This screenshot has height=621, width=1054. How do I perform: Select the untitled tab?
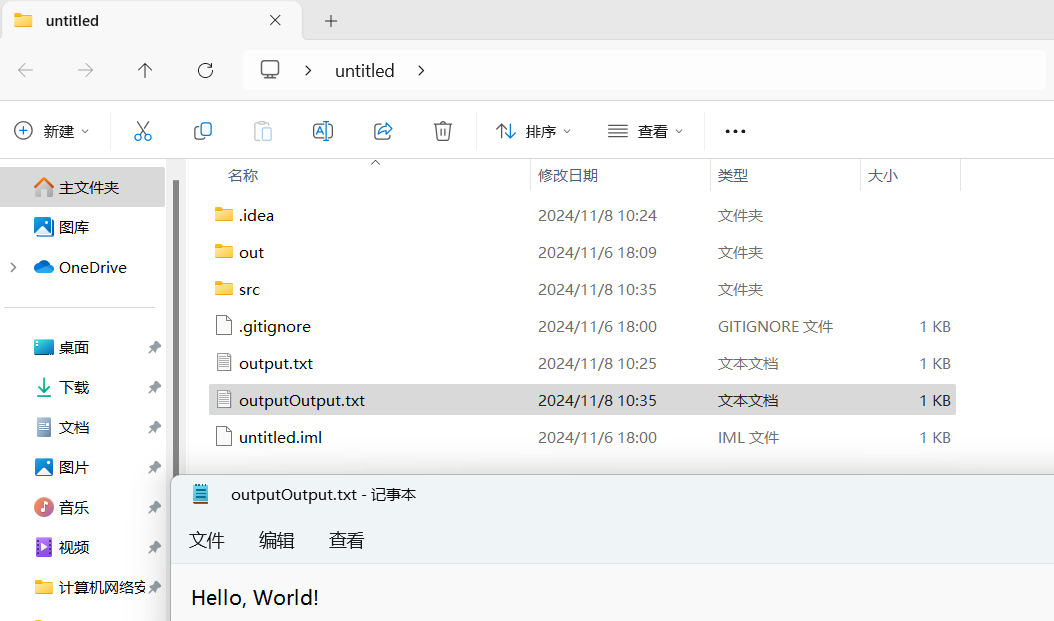(x=151, y=21)
